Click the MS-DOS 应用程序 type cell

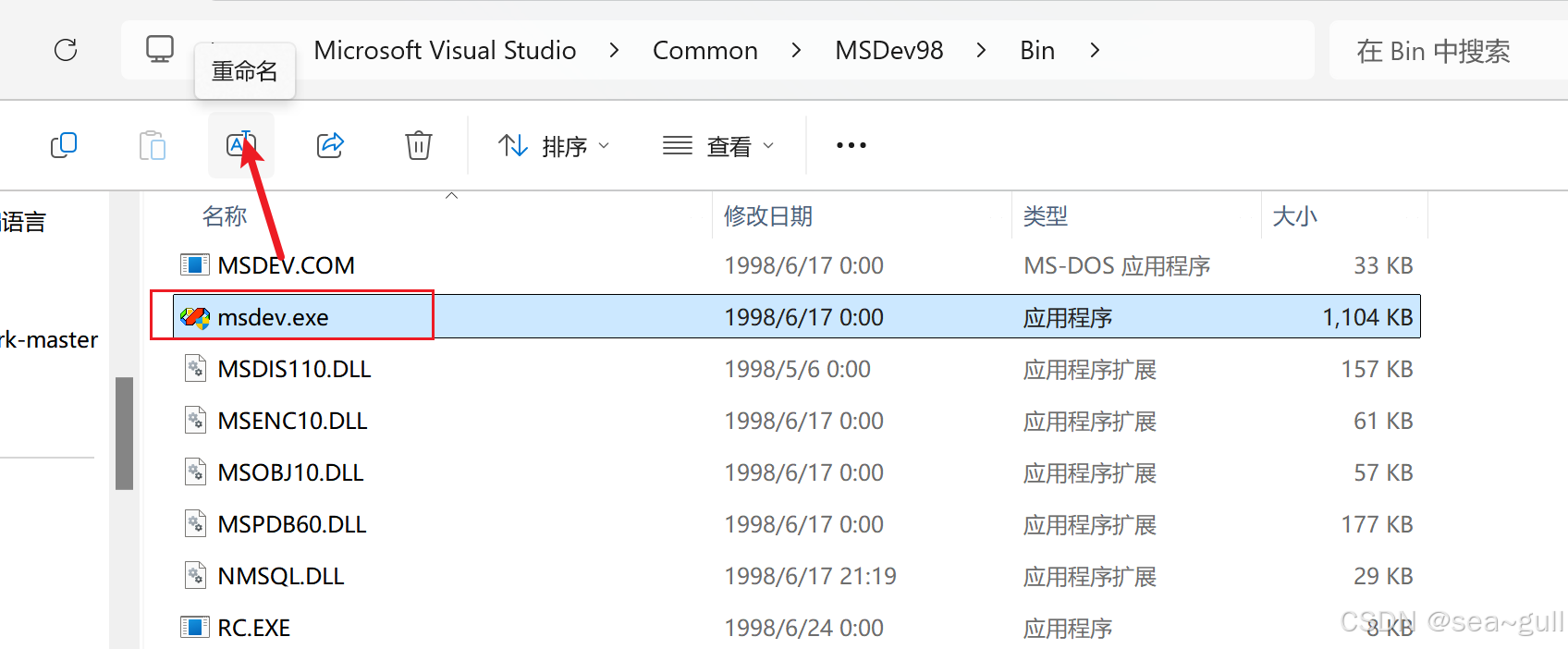coord(1117,266)
